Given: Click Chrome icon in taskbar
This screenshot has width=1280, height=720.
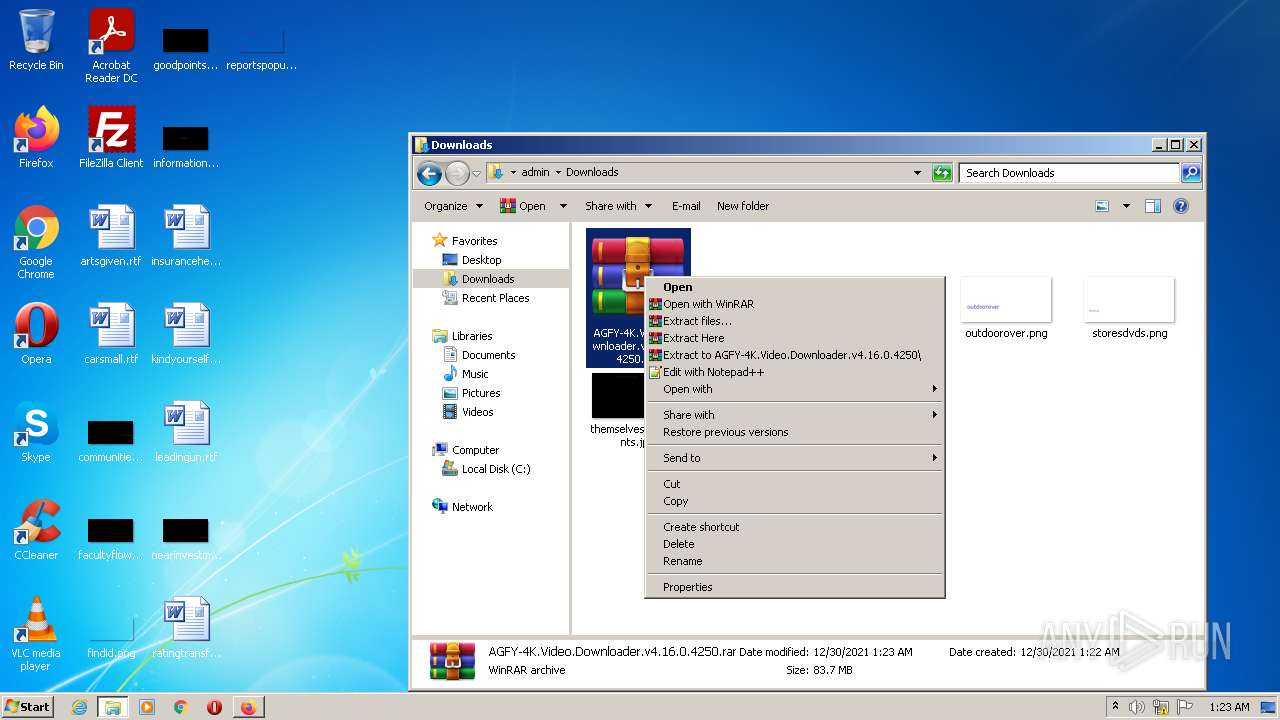Looking at the screenshot, I should 181,707.
